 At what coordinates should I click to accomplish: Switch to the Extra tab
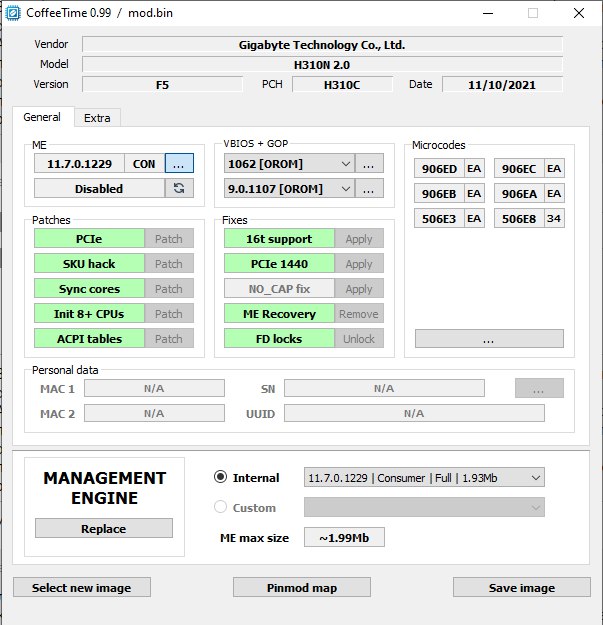[x=97, y=118]
